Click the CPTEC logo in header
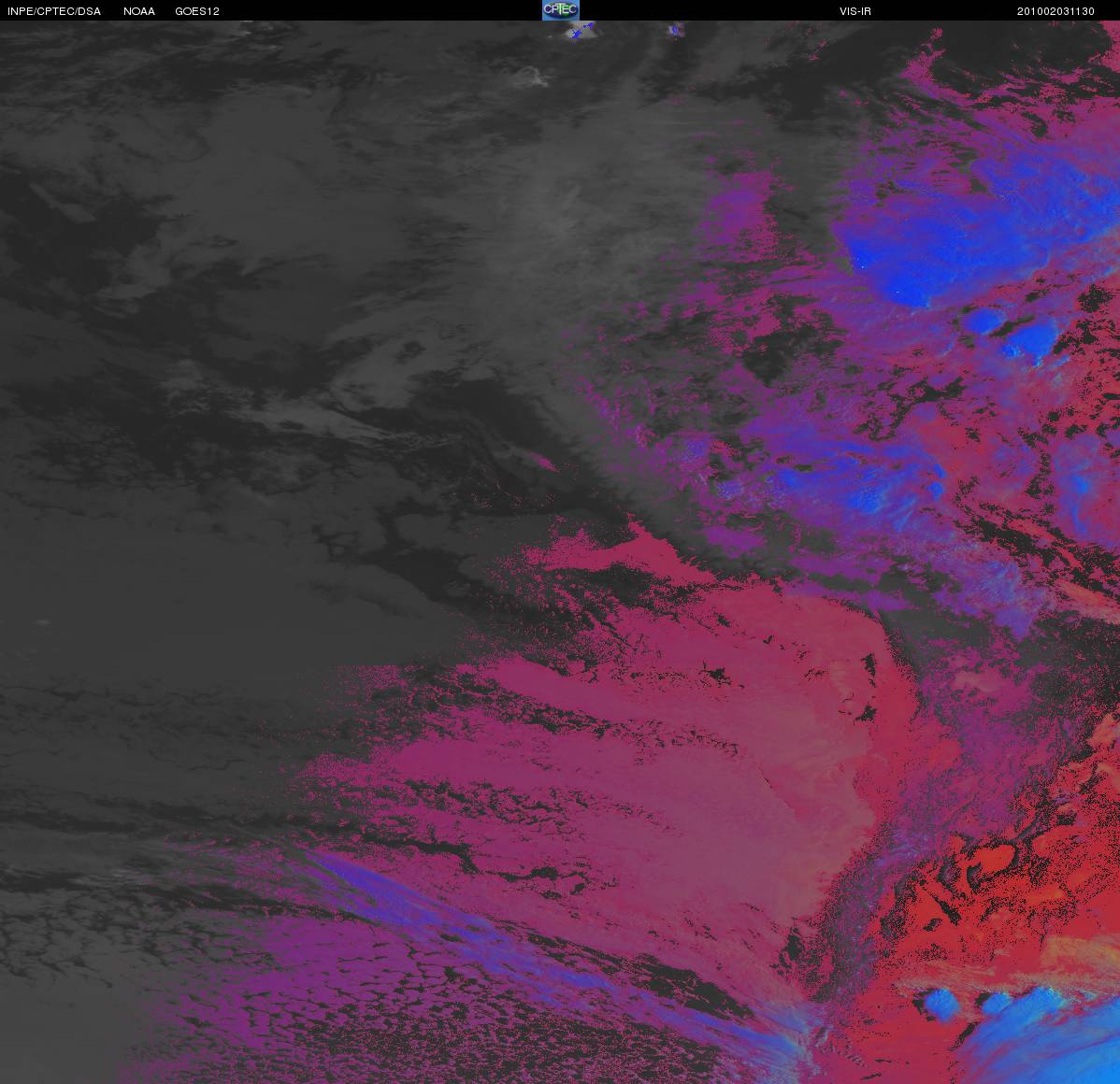The height and width of the screenshot is (1084, 1120). click(x=561, y=10)
